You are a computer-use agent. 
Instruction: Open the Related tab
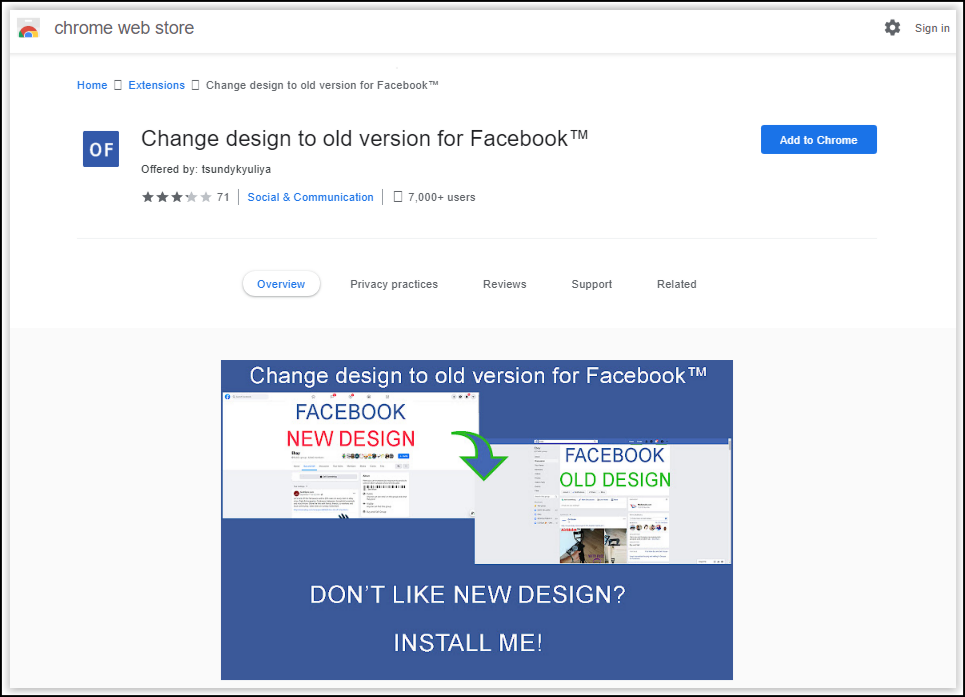[676, 284]
